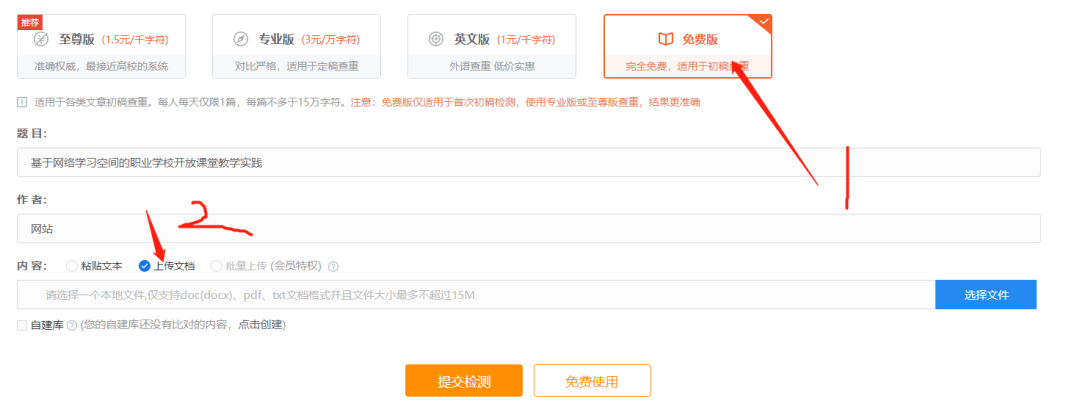Open the 英文版 plan card
The height and width of the screenshot is (404, 1080).
tap(492, 46)
